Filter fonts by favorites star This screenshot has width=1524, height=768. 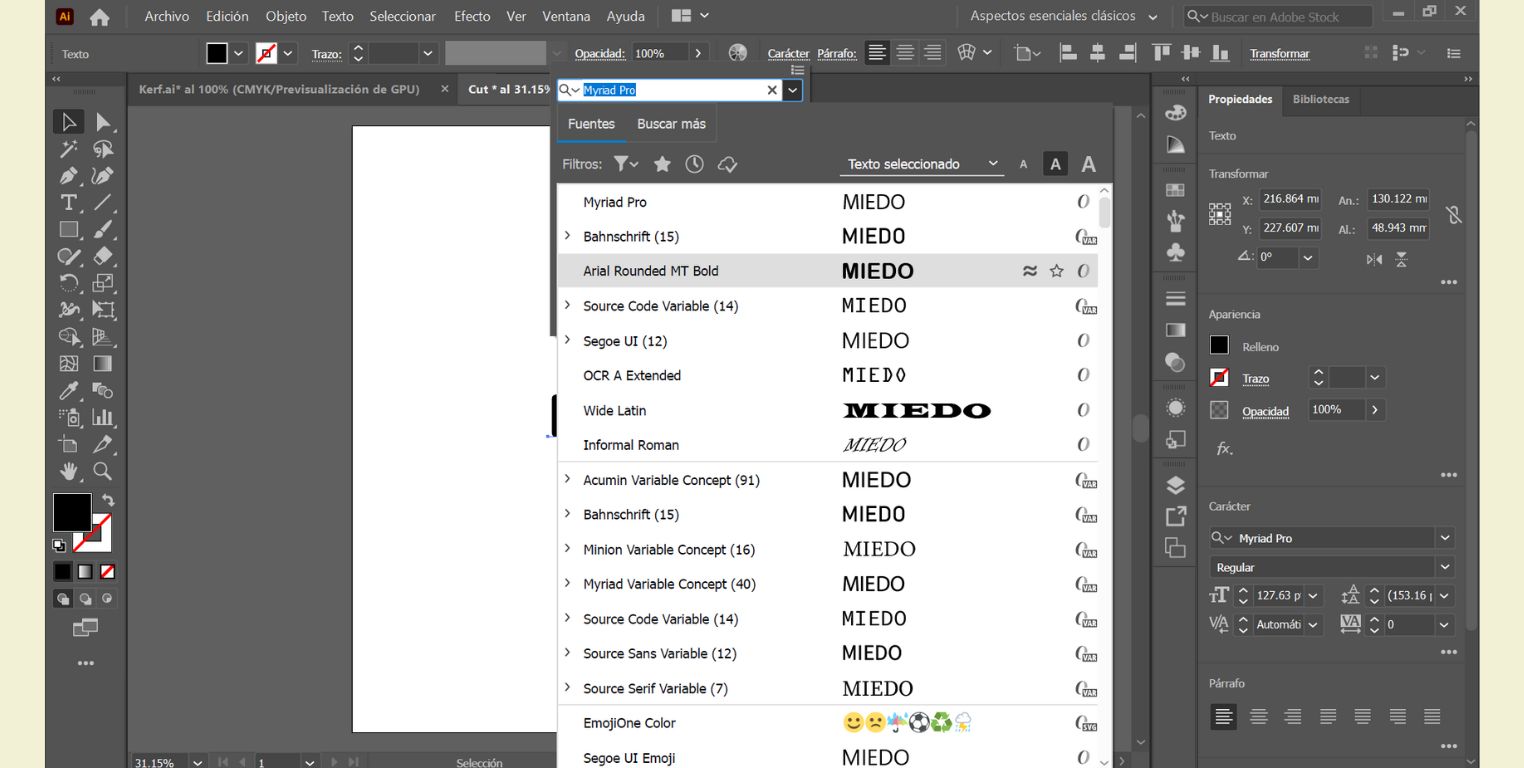(662, 164)
